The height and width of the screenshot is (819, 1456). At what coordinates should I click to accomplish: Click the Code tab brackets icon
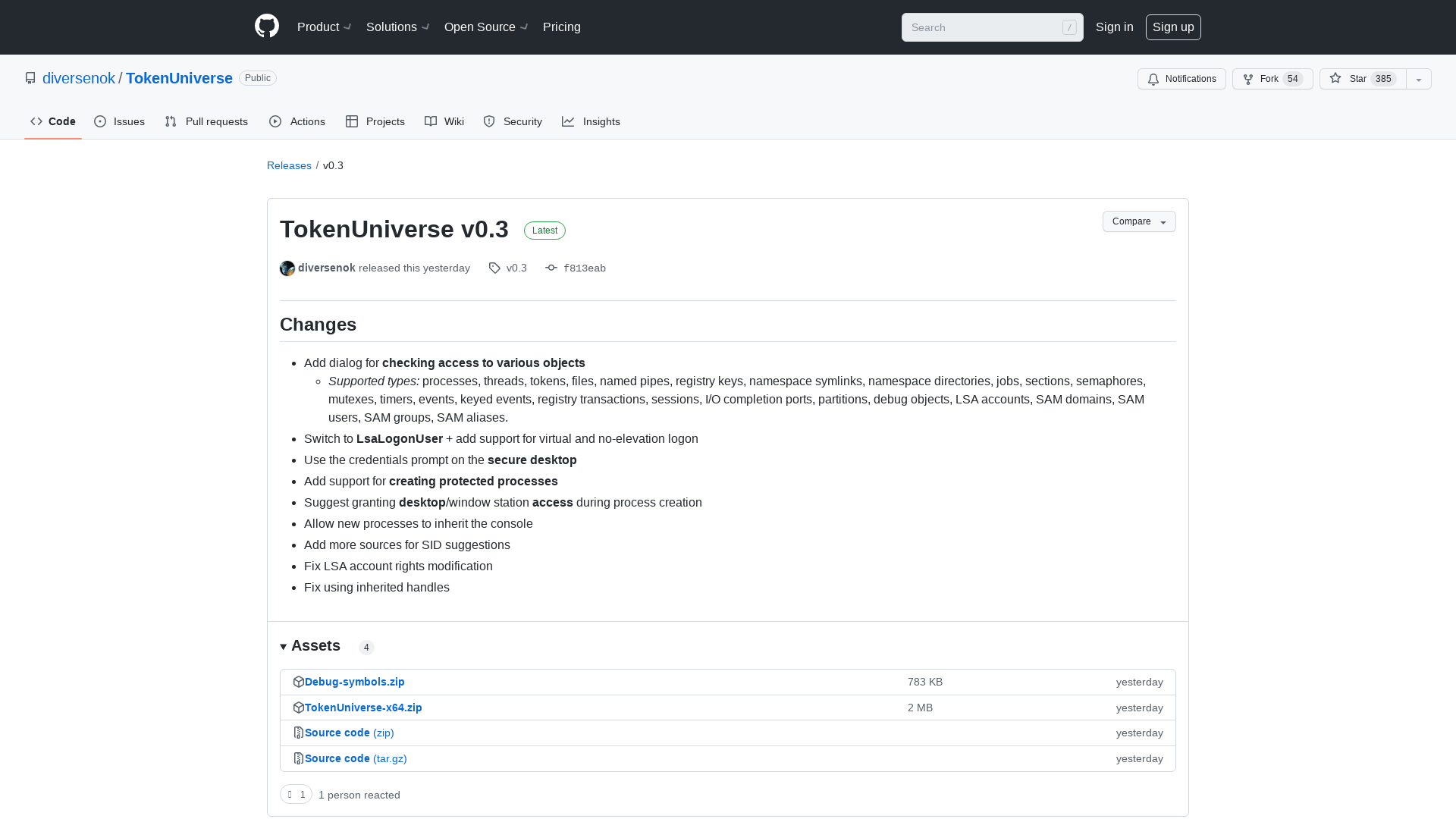pos(36,121)
